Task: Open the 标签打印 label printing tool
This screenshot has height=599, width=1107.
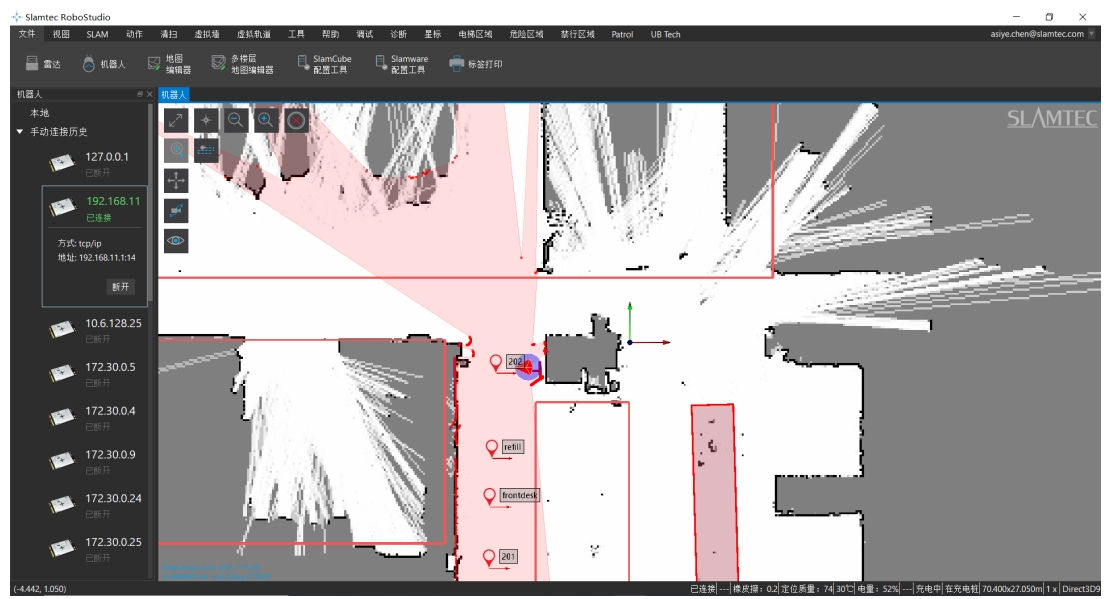Action: [x=475, y=64]
